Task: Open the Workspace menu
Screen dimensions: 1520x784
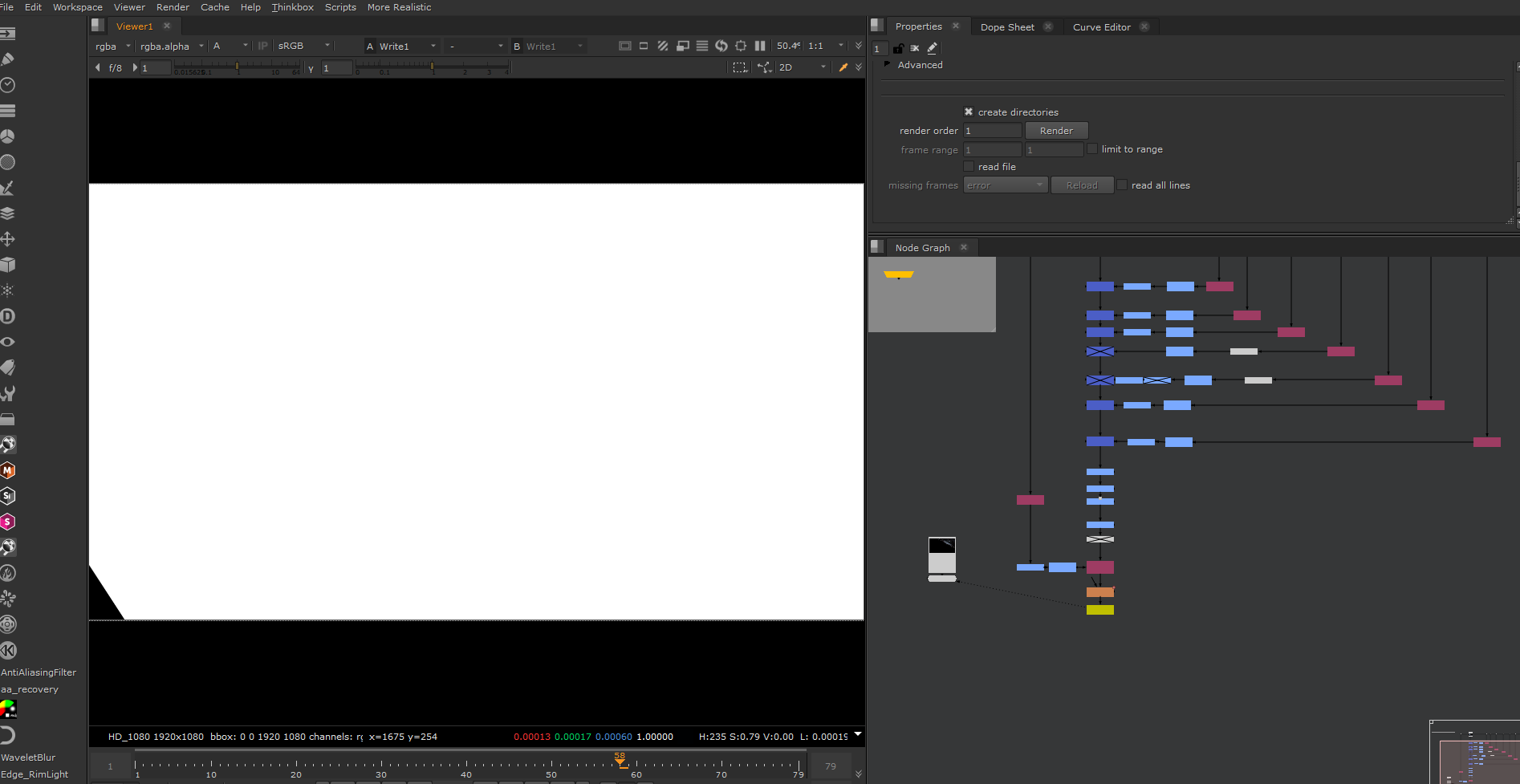Action: 78,7
